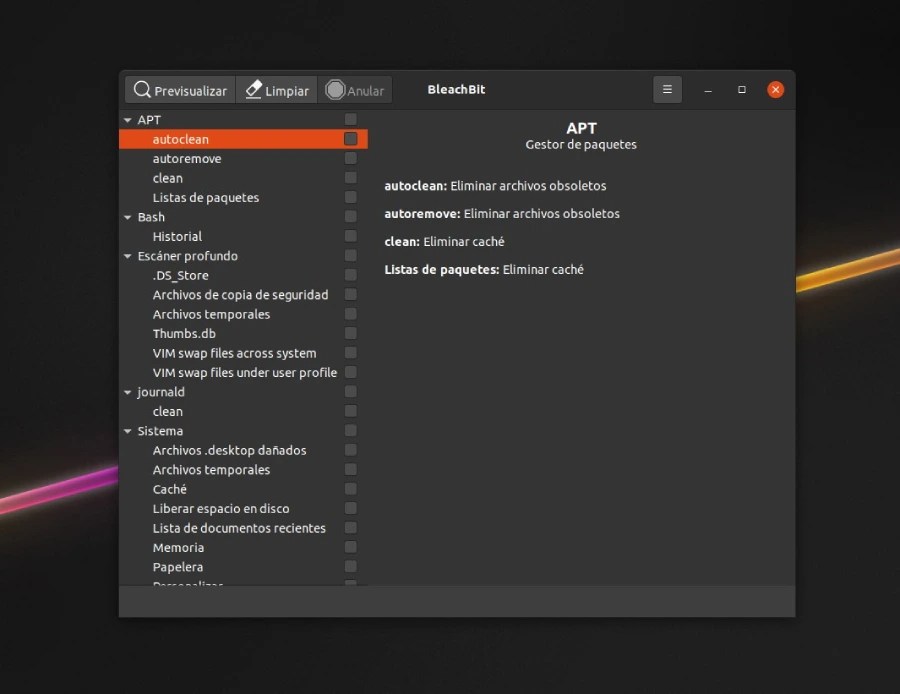Click the broom icon on Limpiar
The width and height of the screenshot is (900, 694).
tap(252, 89)
